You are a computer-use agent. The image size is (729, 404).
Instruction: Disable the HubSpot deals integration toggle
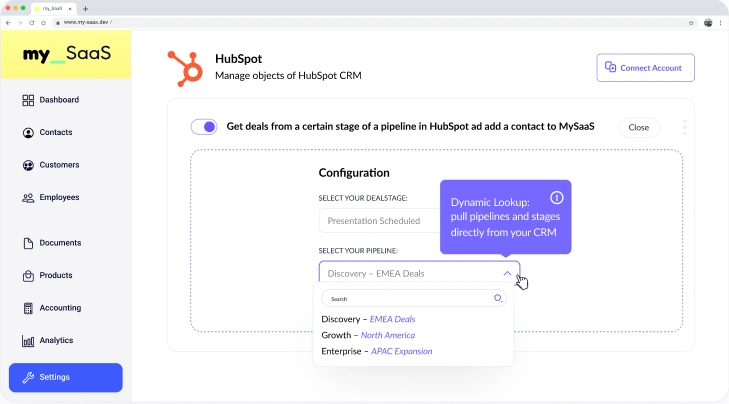tap(204, 127)
